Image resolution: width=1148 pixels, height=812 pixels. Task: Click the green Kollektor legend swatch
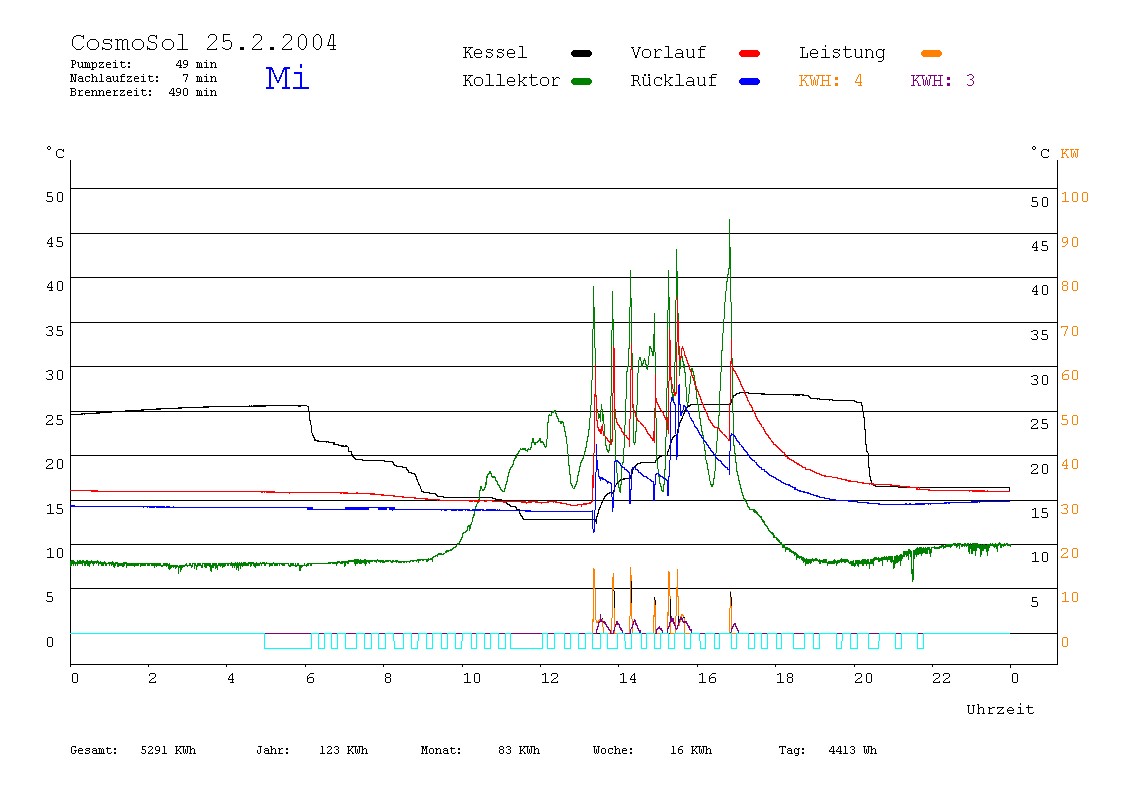(x=581, y=81)
